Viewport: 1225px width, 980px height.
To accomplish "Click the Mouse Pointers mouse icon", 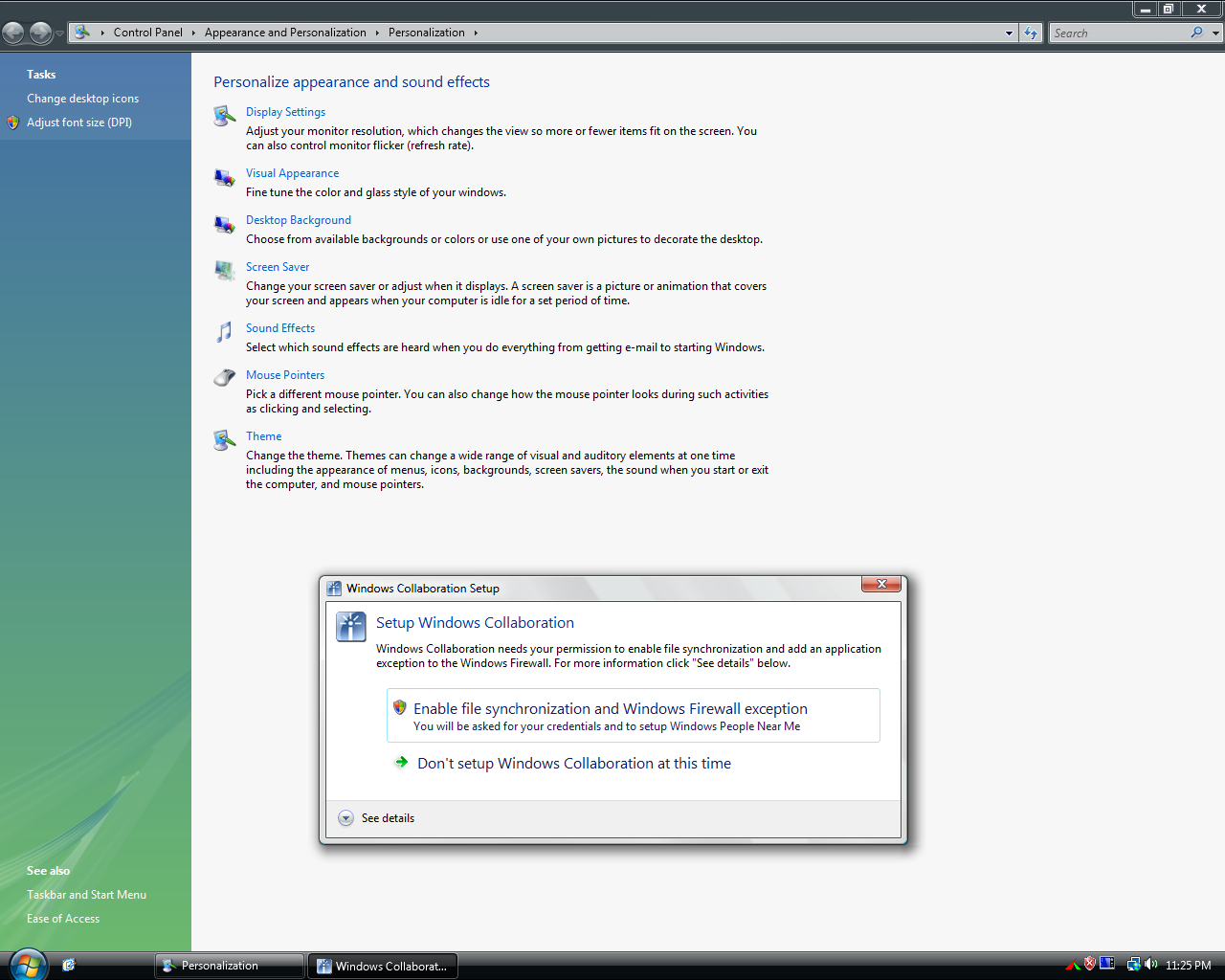I will point(224,378).
